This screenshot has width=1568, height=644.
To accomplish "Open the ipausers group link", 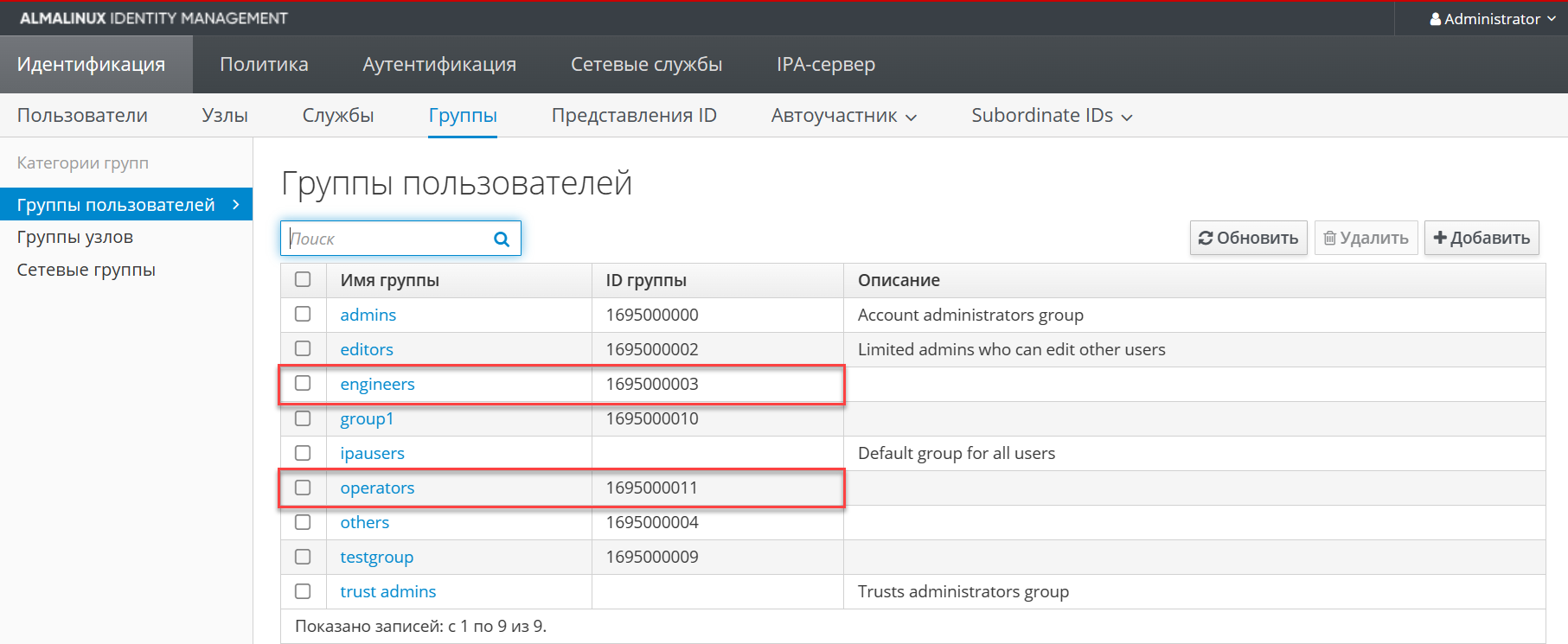I will [372, 453].
